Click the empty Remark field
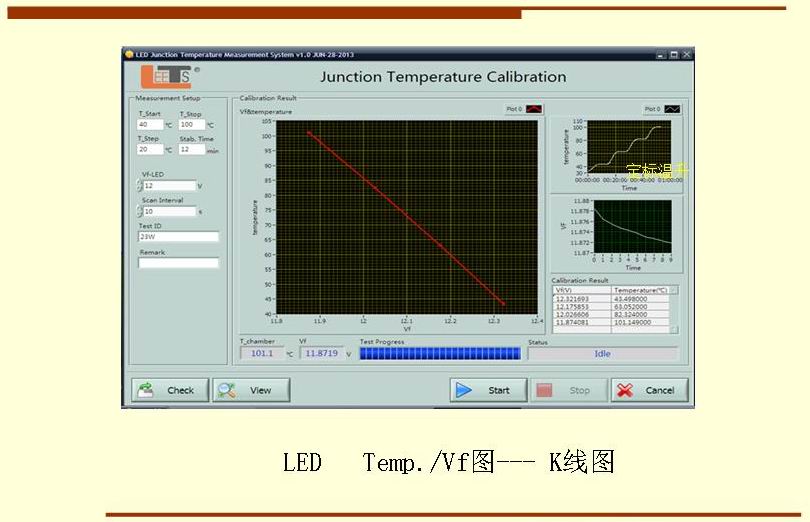The width and height of the screenshot is (810, 522). tap(178, 263)
